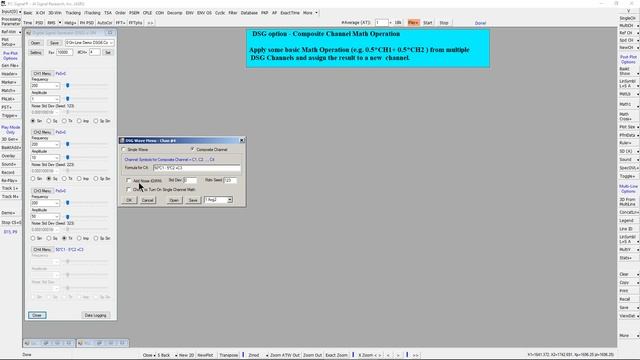
Task: Click Zoom Out in bottom toolbar
Action: [312, 355]
